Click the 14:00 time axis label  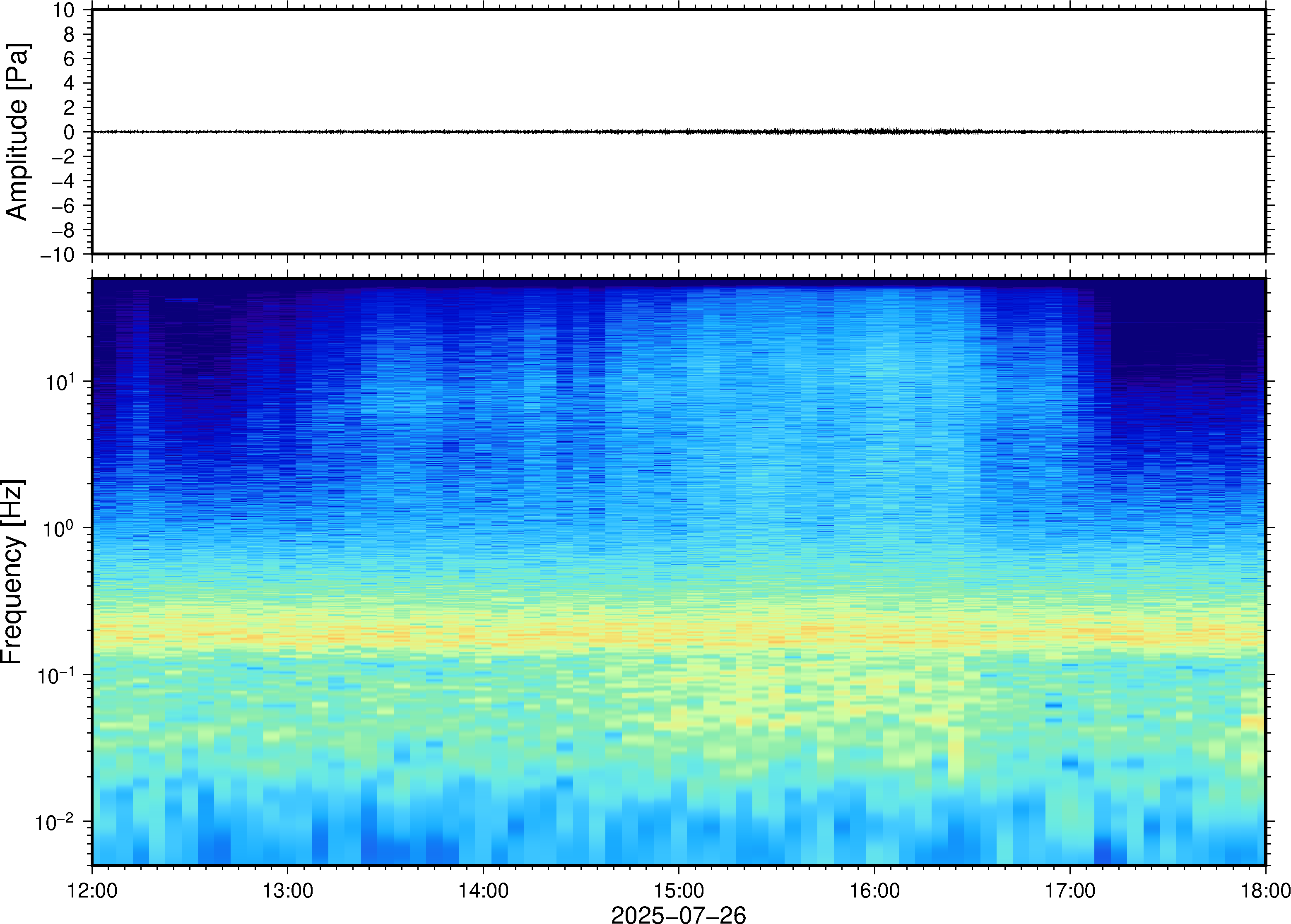pos(483,890)
